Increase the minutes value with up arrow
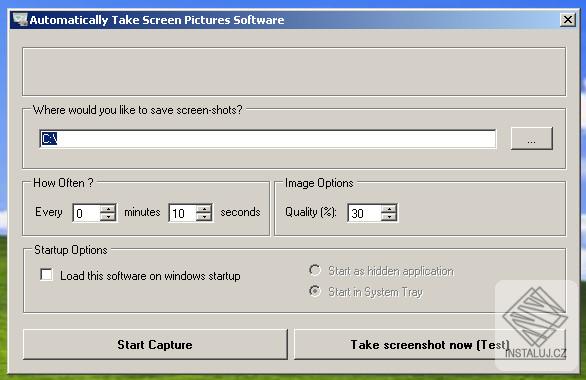 [x=108, y=209]
